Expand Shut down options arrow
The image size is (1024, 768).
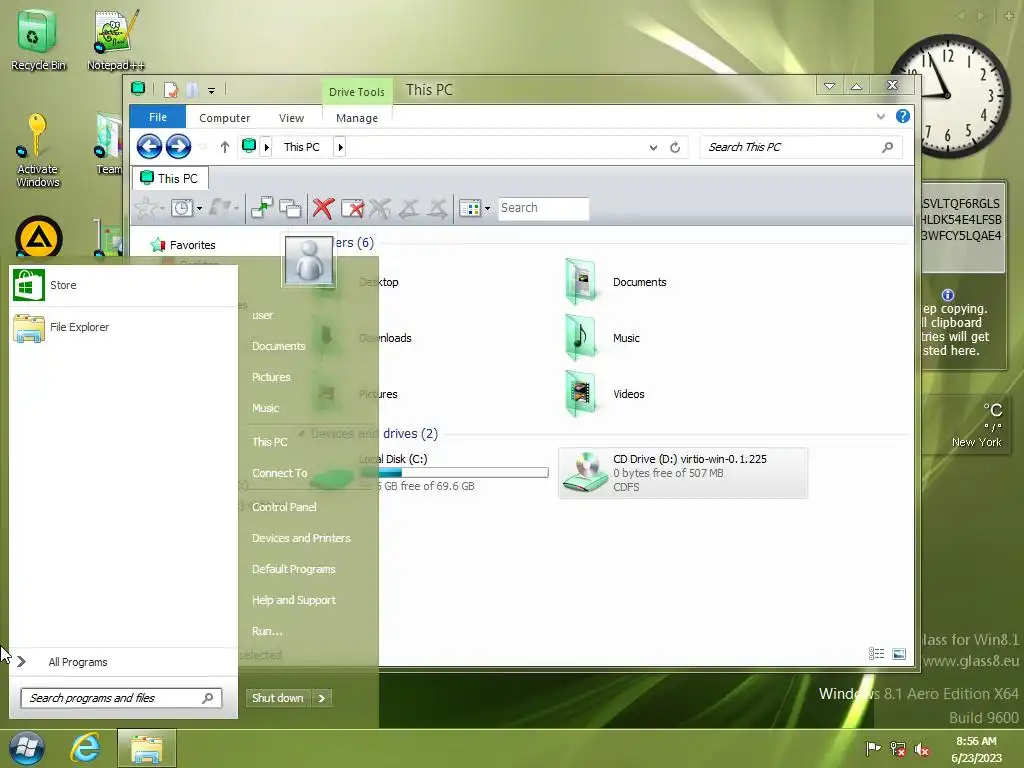(x=321, y=698)
